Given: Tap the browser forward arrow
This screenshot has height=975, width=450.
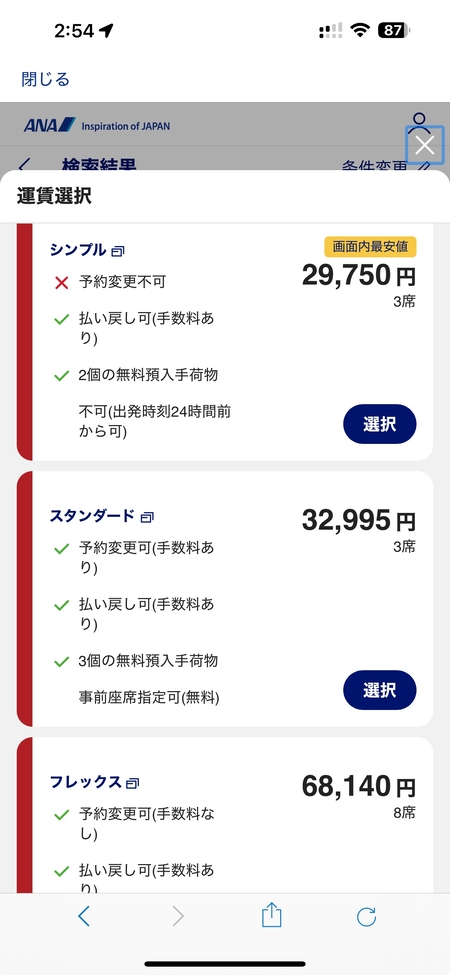Looking at the screenshot, I should (x=178, y=917).
